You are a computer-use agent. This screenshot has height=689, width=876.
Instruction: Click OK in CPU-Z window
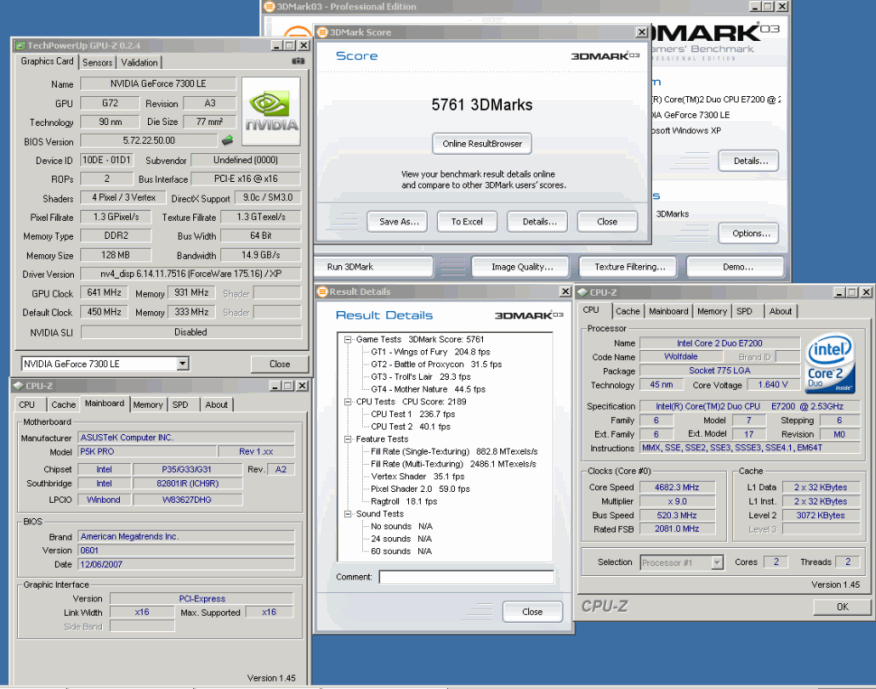pyautogui.click(x=842, y=606)
